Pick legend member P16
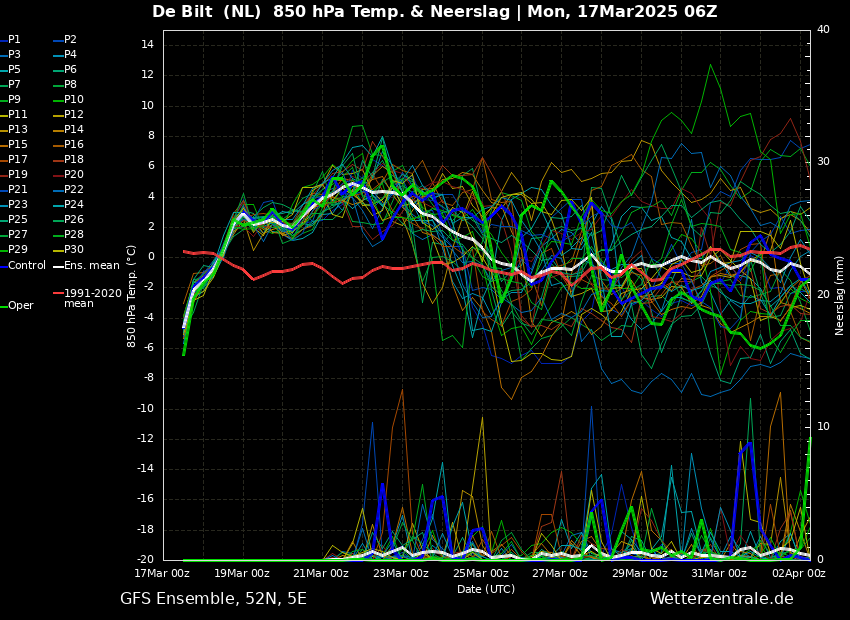This screenshot has width=850, height=620. [68, 144]
